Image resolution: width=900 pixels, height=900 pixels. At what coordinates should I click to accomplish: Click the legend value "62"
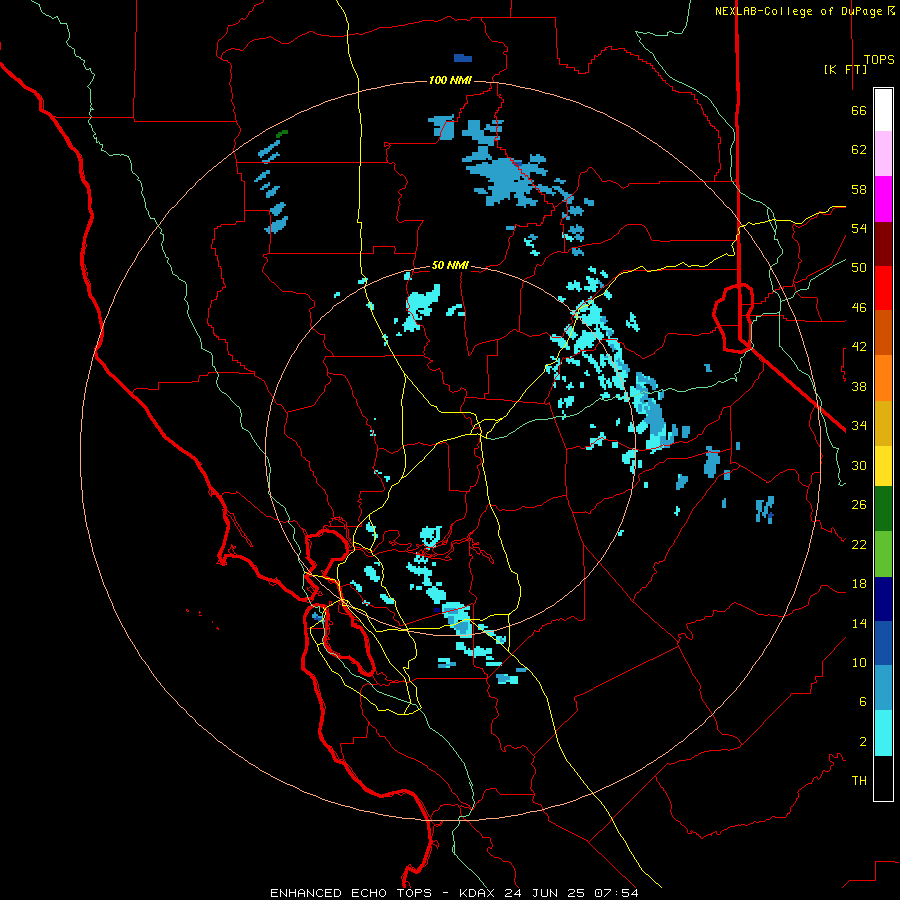click(x=859, y=150)
